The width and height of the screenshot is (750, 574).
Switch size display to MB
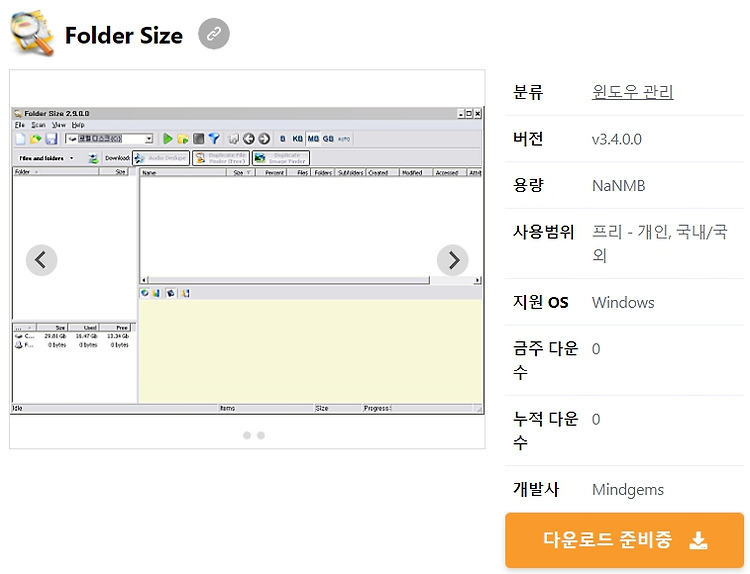[x=313, y=139]
